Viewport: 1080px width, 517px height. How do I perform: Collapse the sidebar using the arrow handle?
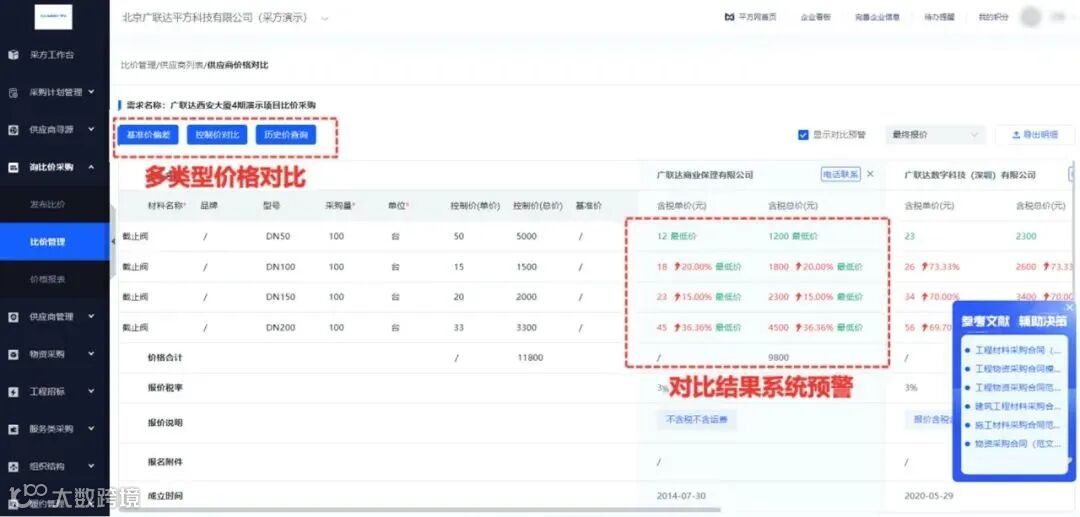(112, 241)
